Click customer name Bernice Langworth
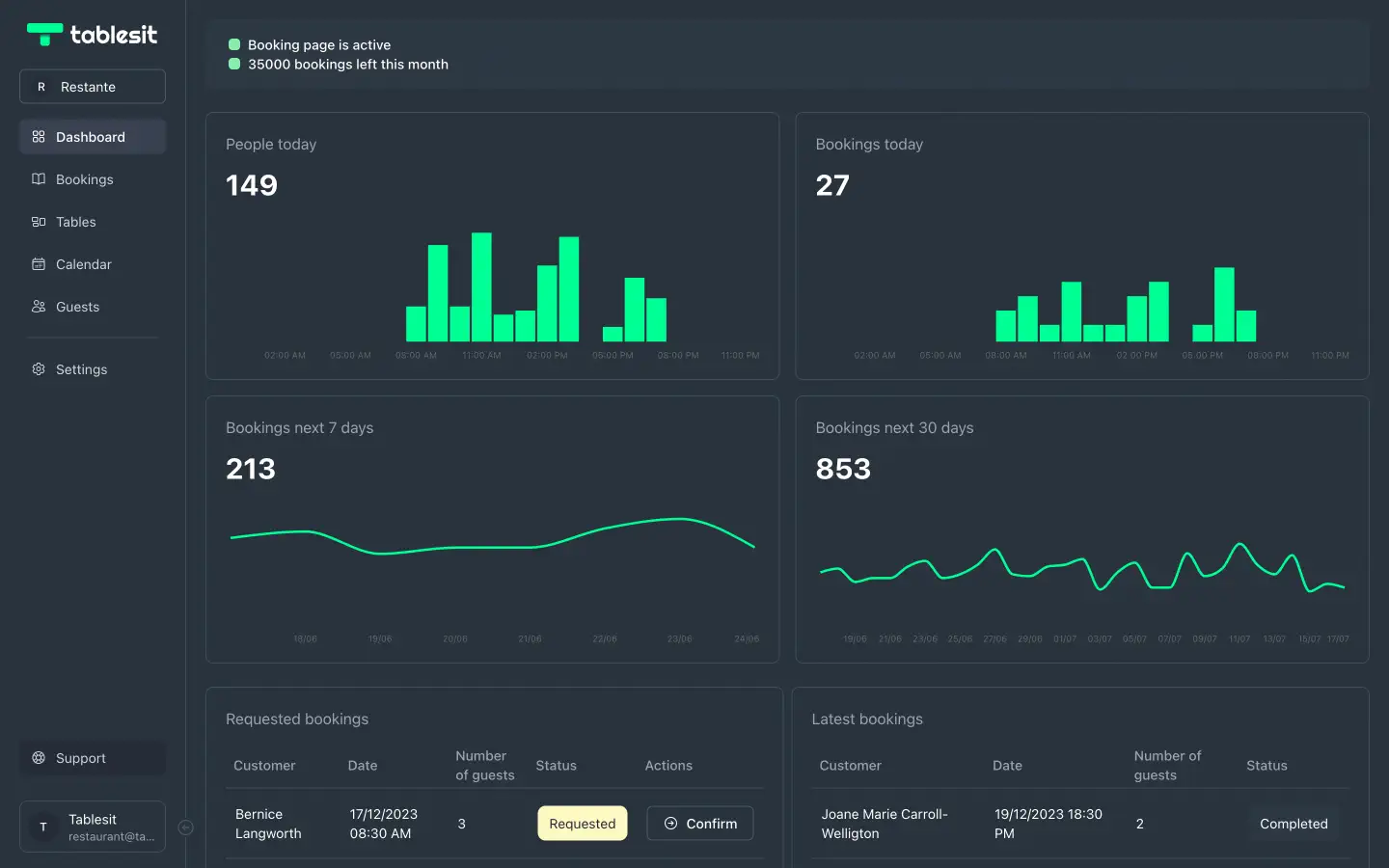The image size is (1389, 868). 268,824
